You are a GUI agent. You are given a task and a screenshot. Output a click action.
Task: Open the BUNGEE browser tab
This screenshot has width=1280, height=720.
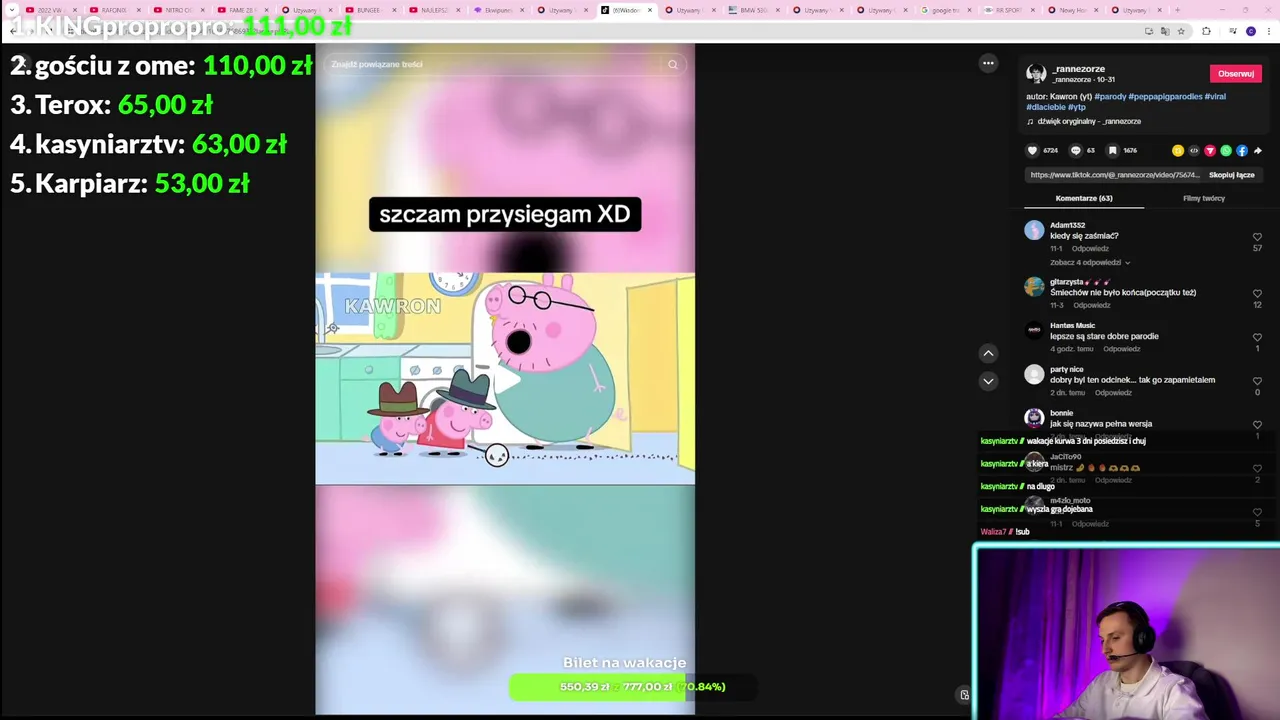click(369, 10)
